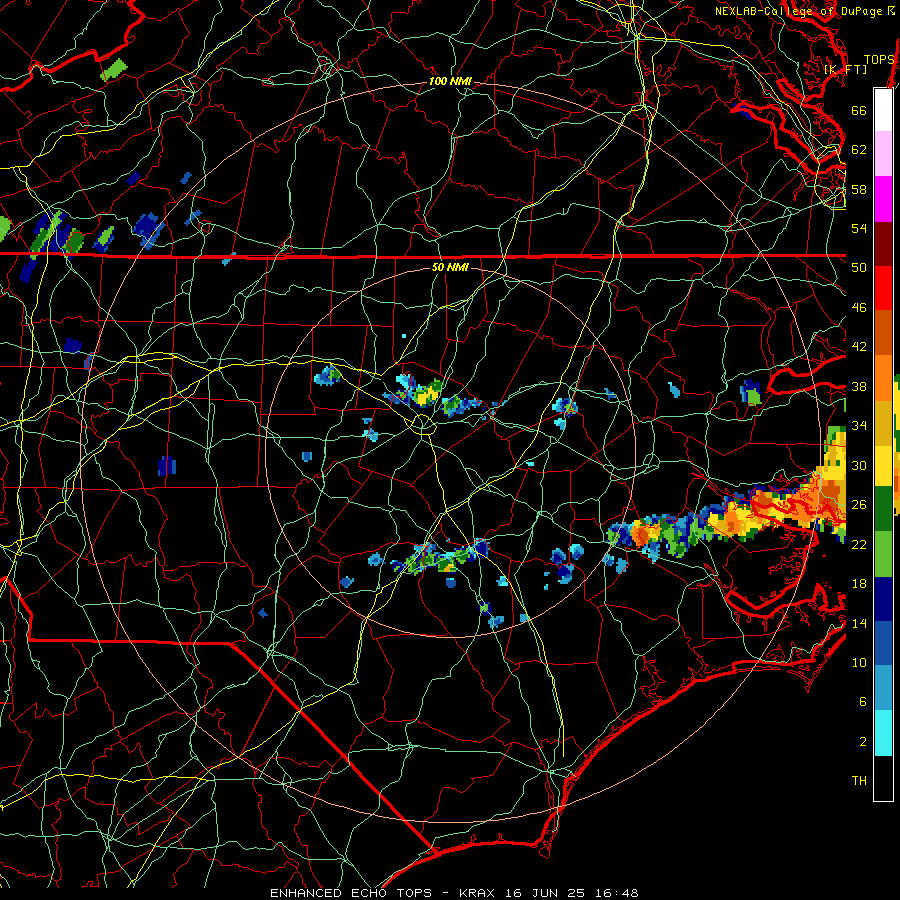
Task: Click the navy blue legend color band
Action: pos(883,599)
